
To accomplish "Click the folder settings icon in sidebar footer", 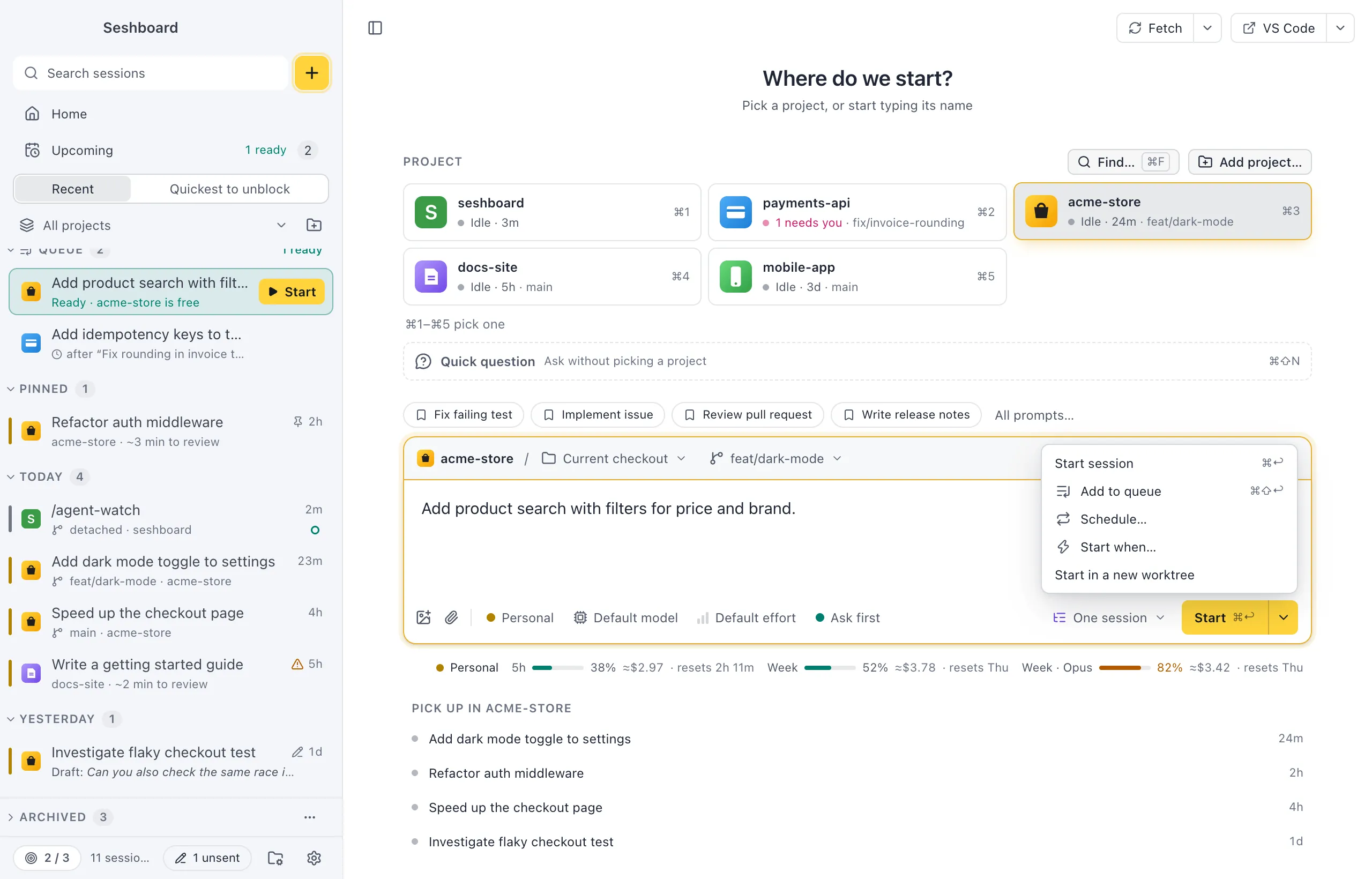I will pos(275,858).
